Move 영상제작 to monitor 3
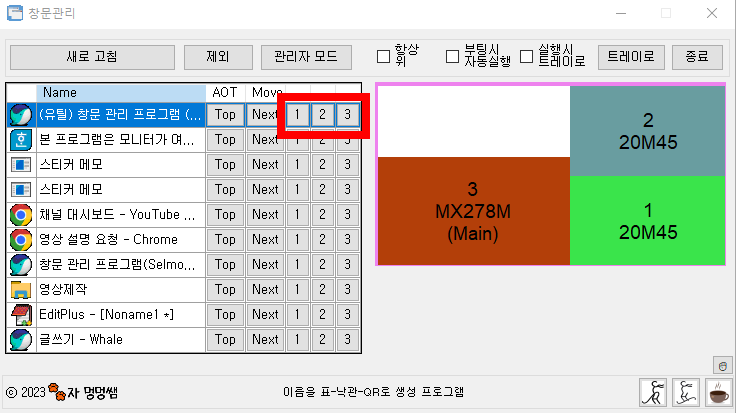This screenshot has width=736, height=413. (347, 289)
